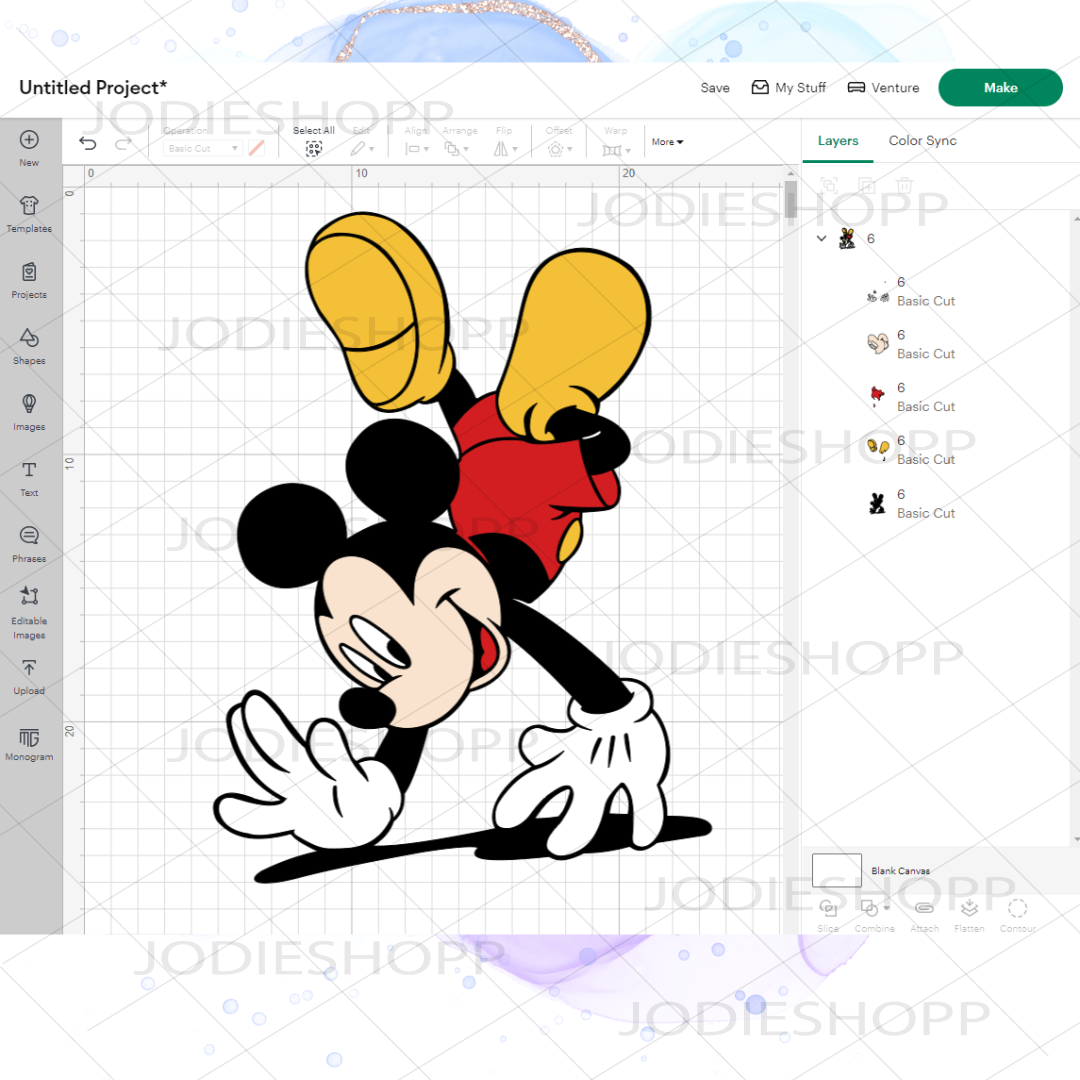Click the Flatten tool

969,915
